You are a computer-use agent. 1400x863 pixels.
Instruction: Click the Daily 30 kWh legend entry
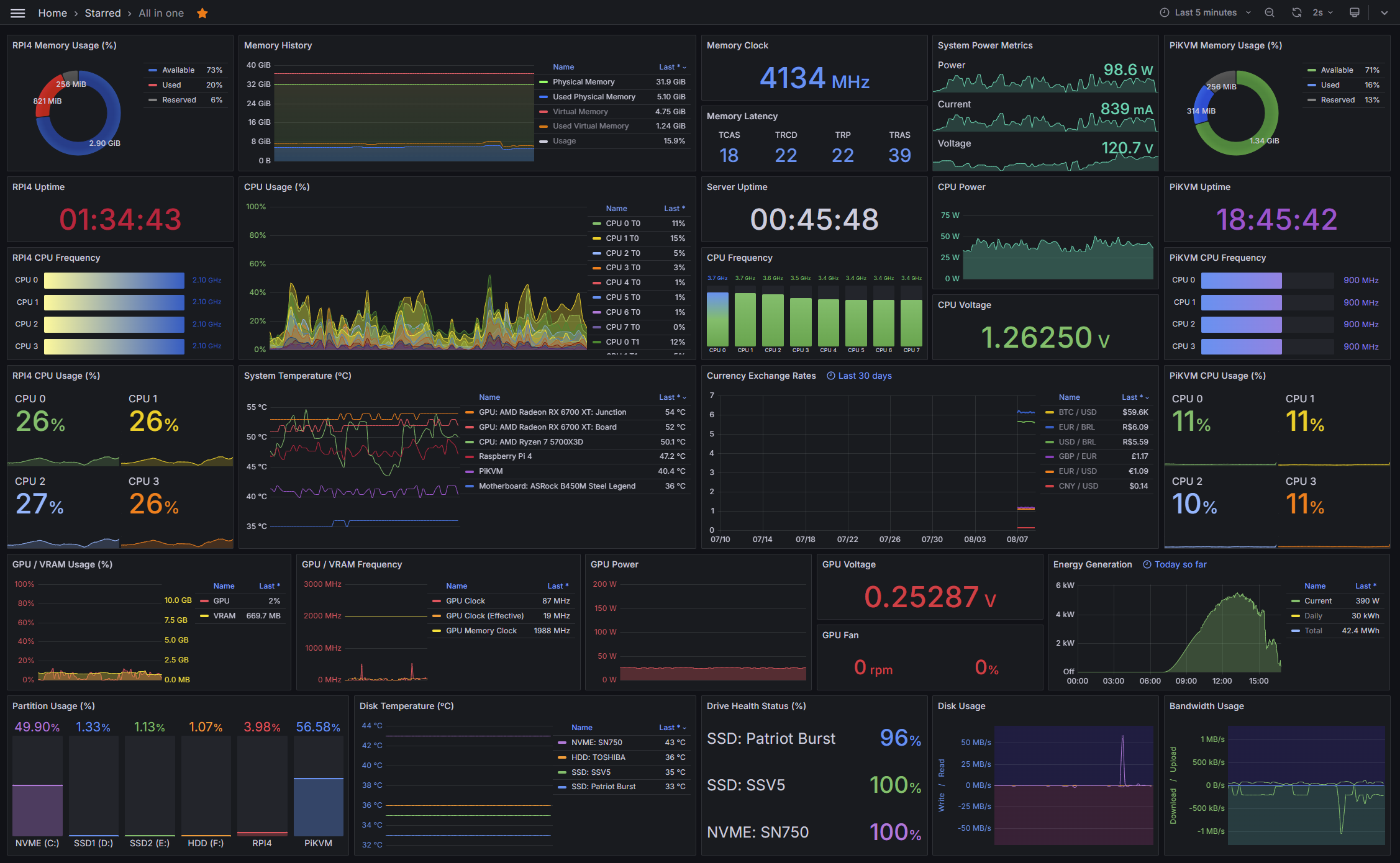coord(1335,616)
